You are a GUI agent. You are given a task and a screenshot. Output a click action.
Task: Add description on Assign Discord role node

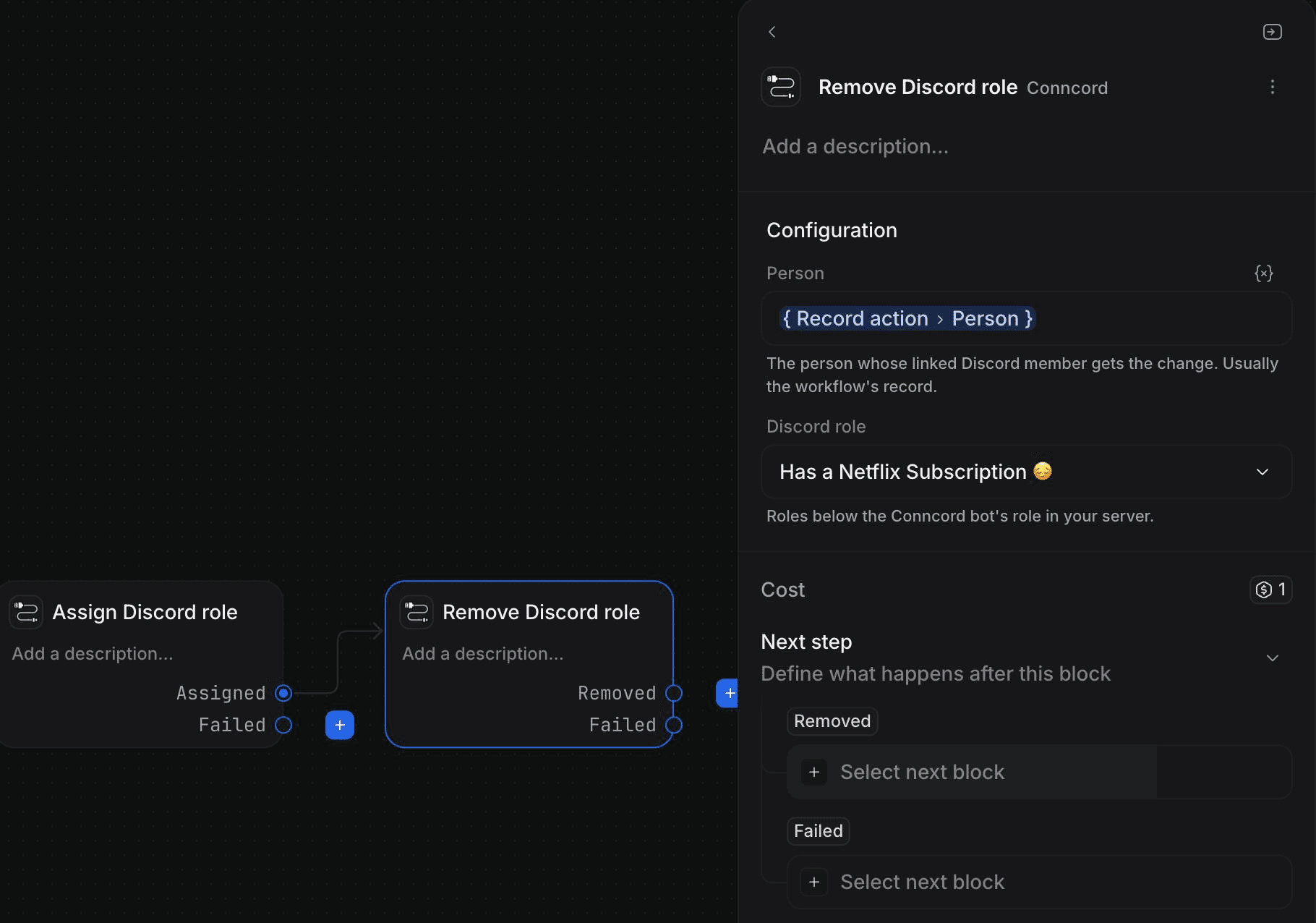(x=93, y=653)
